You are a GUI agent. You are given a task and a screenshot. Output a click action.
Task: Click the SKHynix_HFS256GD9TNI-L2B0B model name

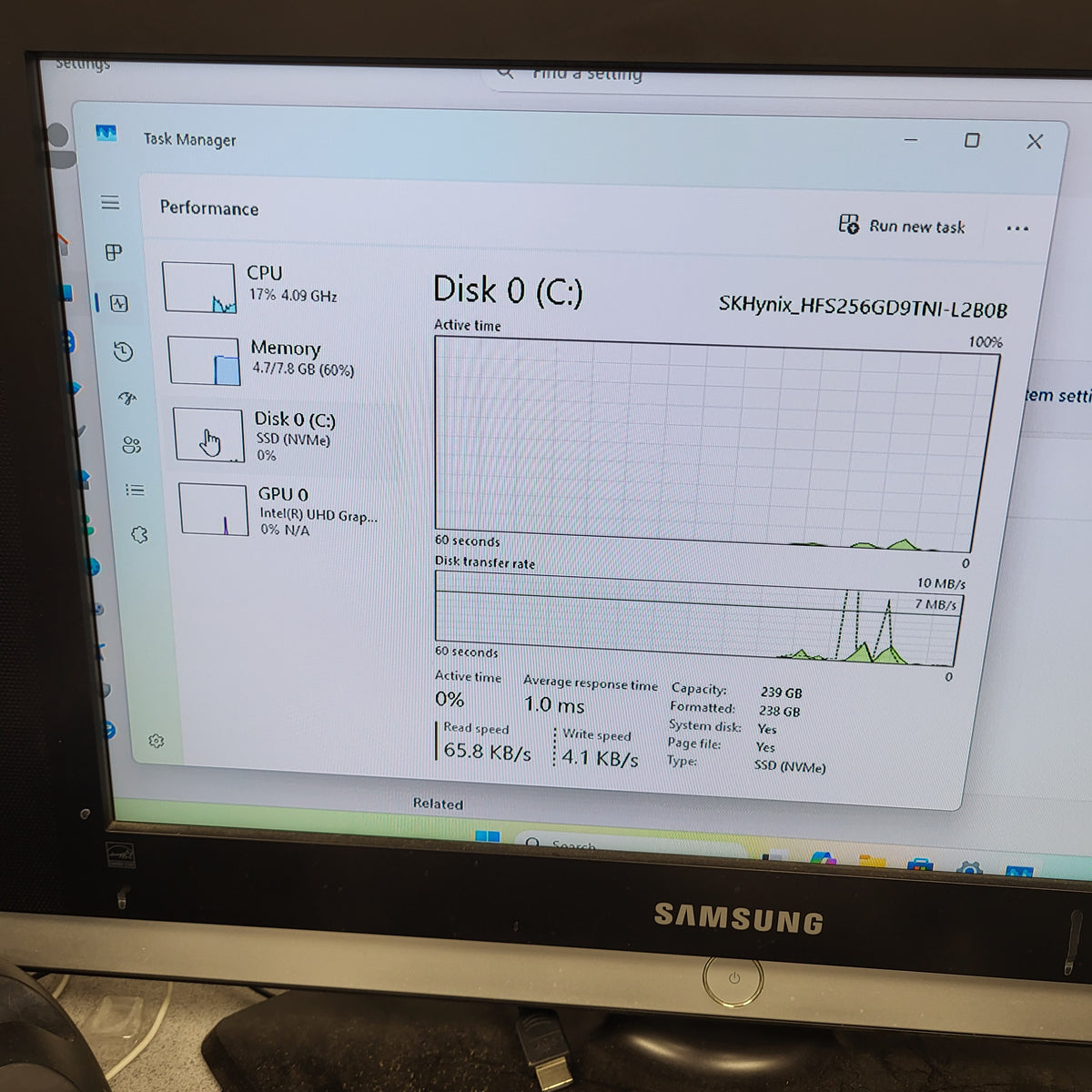pyautogui.click(x=863, y=307)
